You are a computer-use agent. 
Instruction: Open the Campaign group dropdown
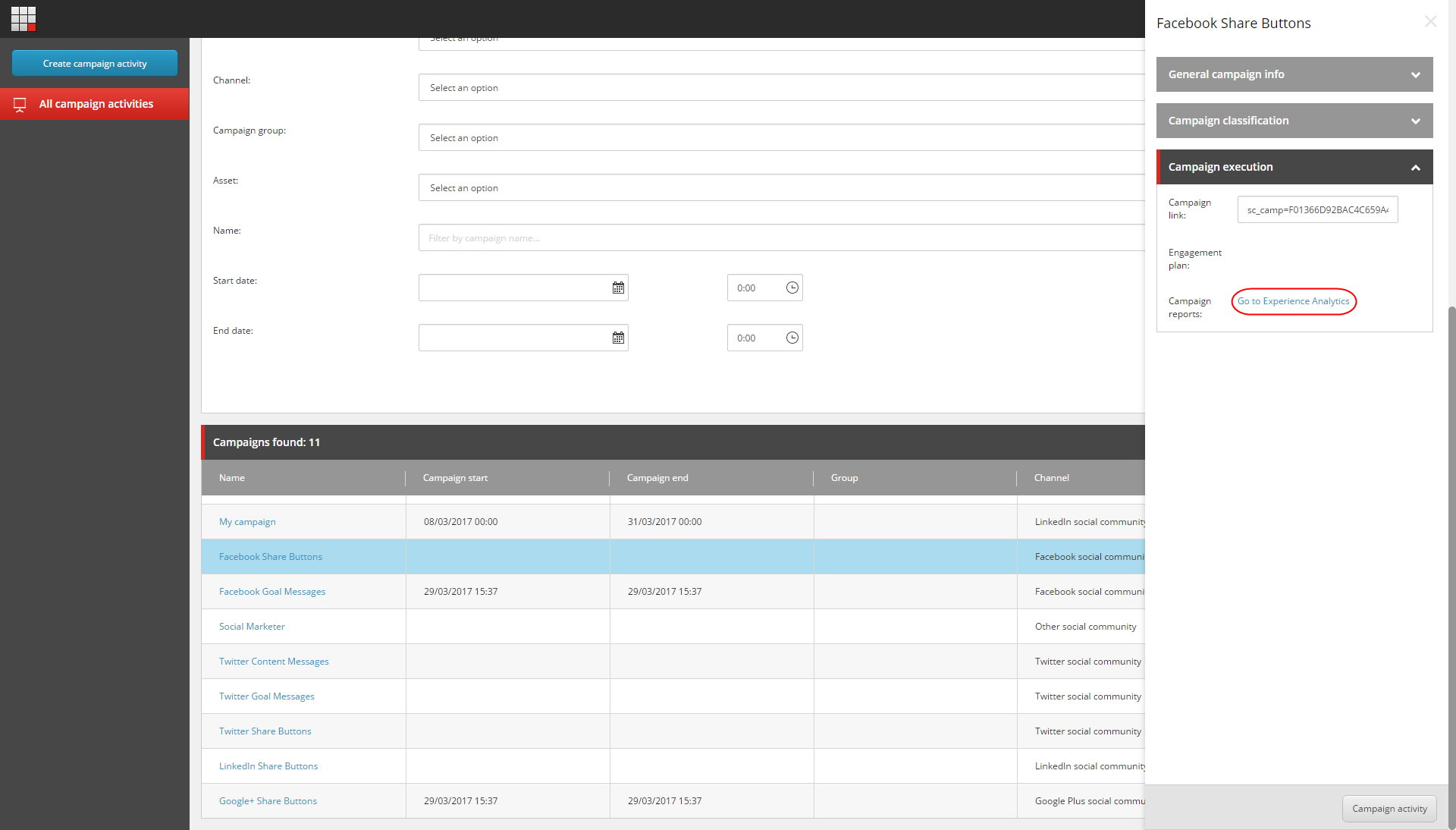[781, 138]
